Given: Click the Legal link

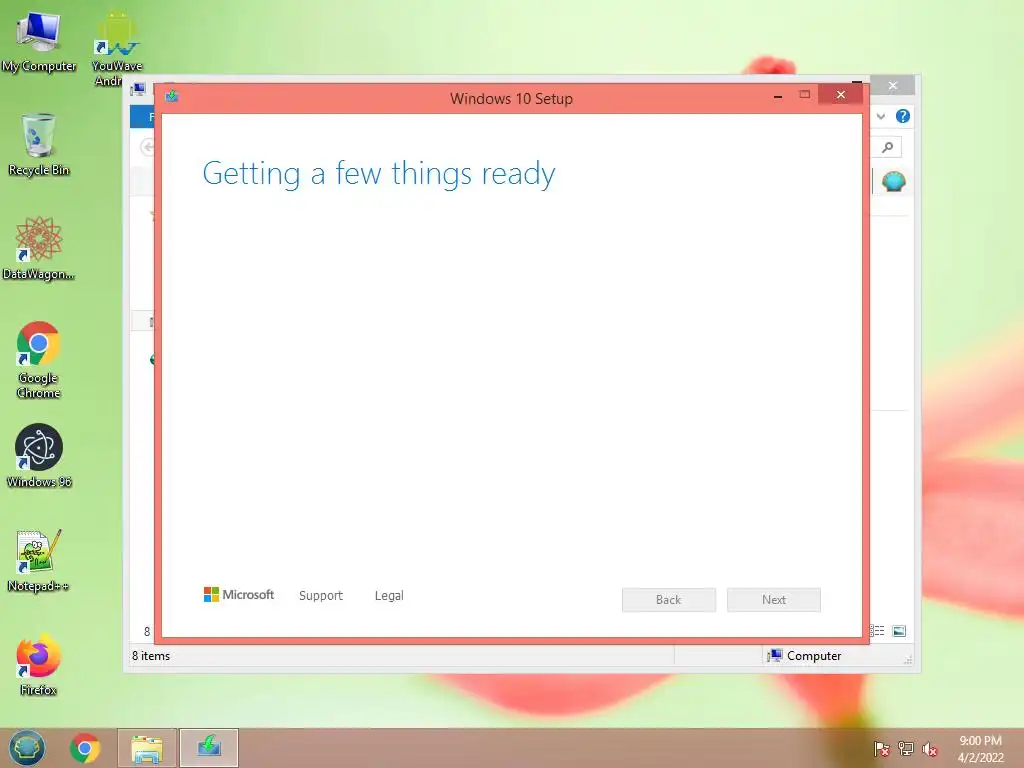Looking at the screenshot, I should coord(389,596).
